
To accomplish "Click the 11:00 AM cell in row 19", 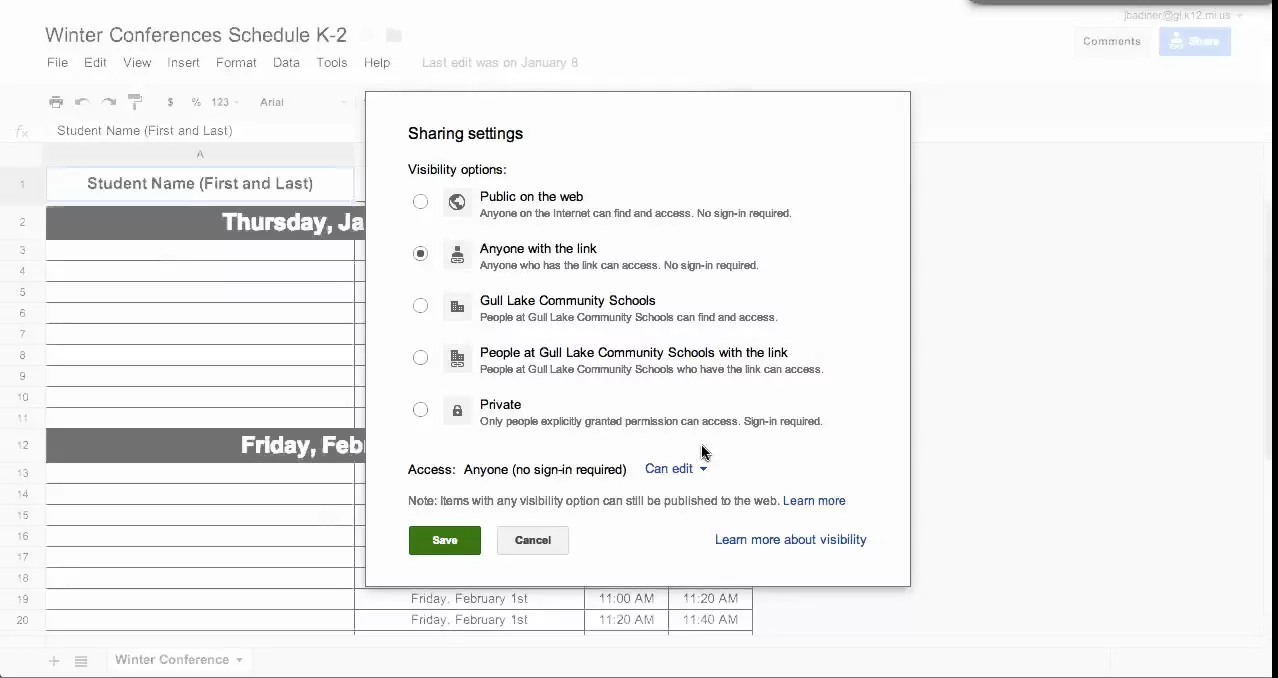I will 626,599.
